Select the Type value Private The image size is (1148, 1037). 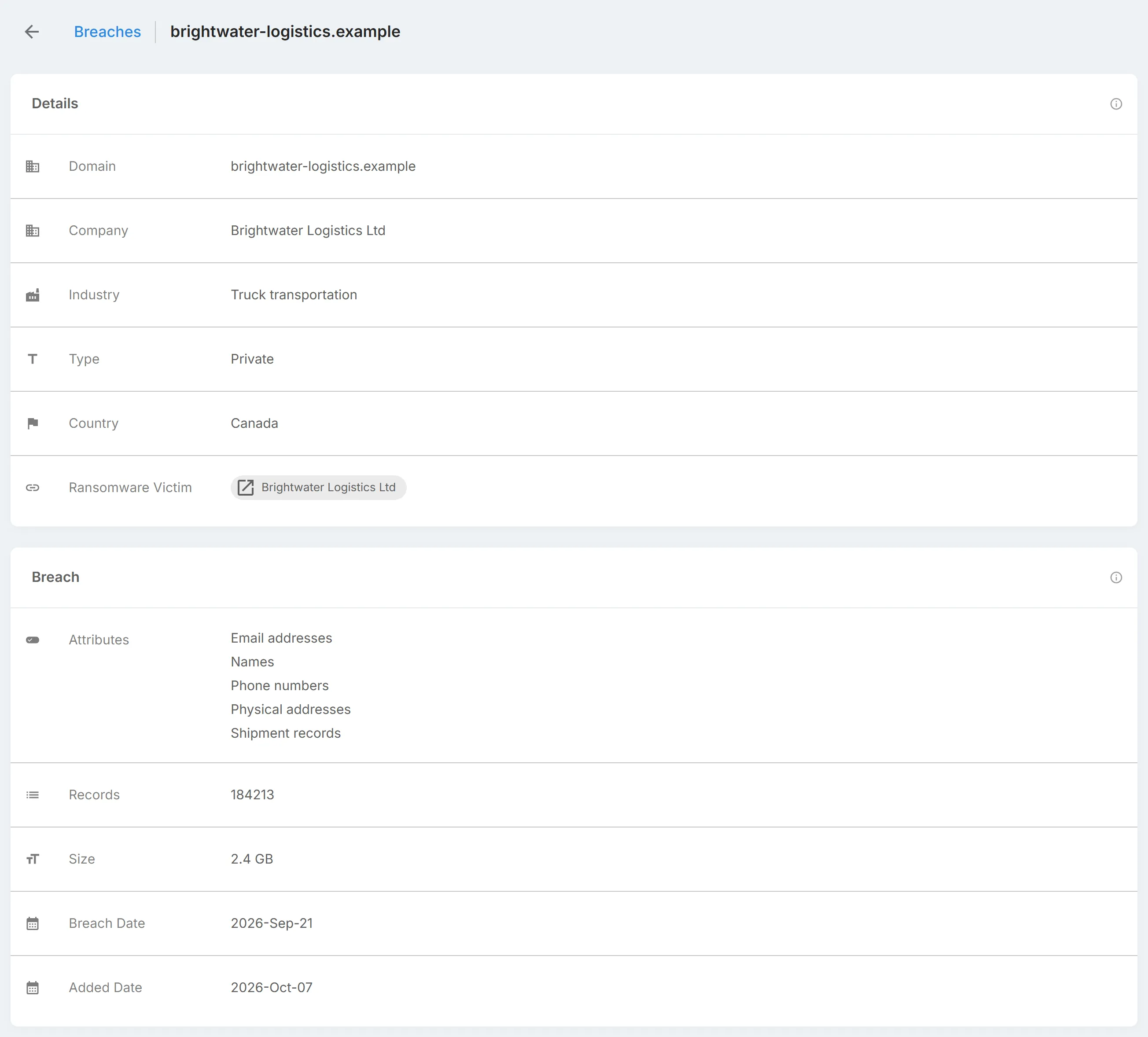pyautogui.click(x=252, y=359)
